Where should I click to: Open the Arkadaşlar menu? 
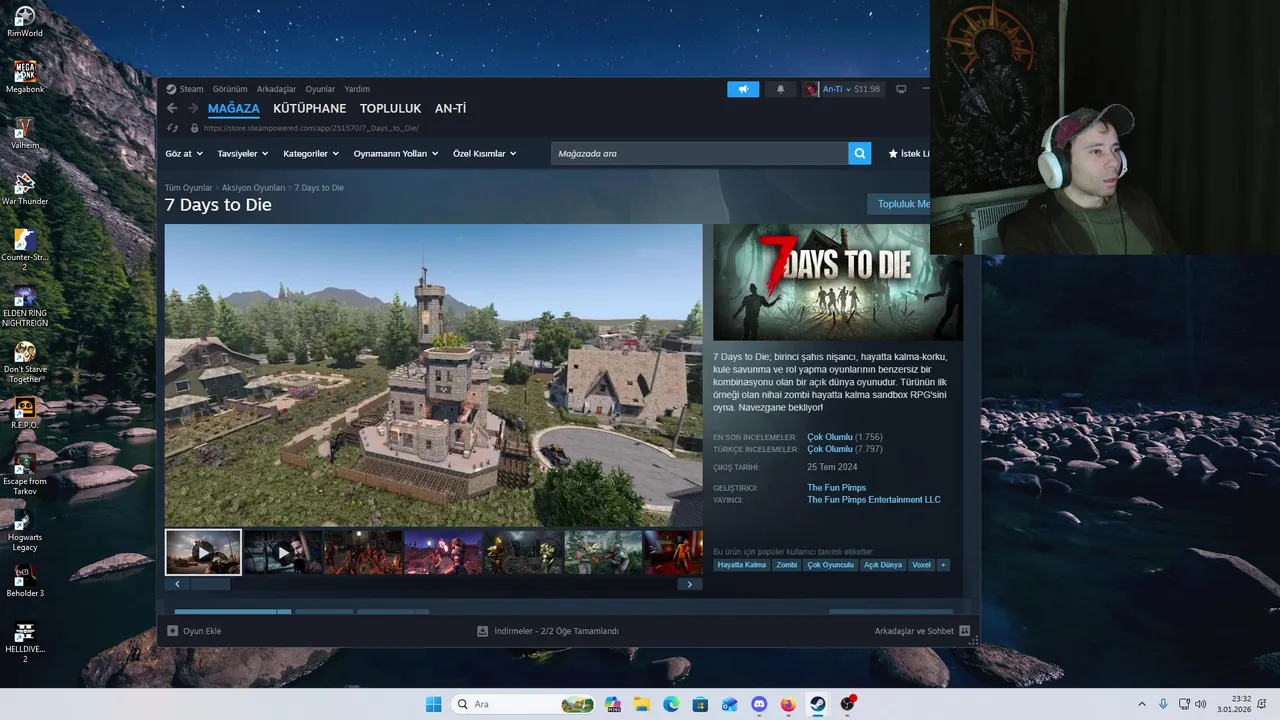tap(276, 89)
